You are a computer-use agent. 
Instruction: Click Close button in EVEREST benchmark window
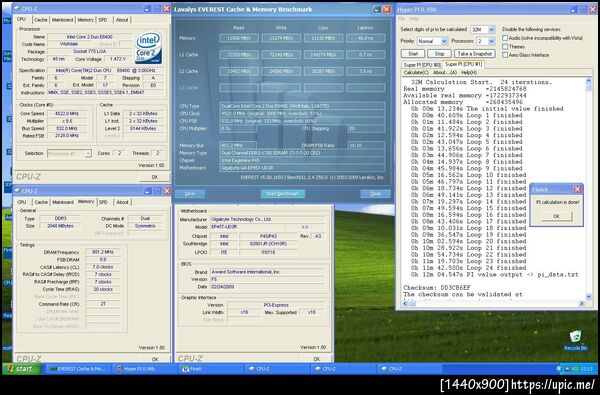click(375, 194)
